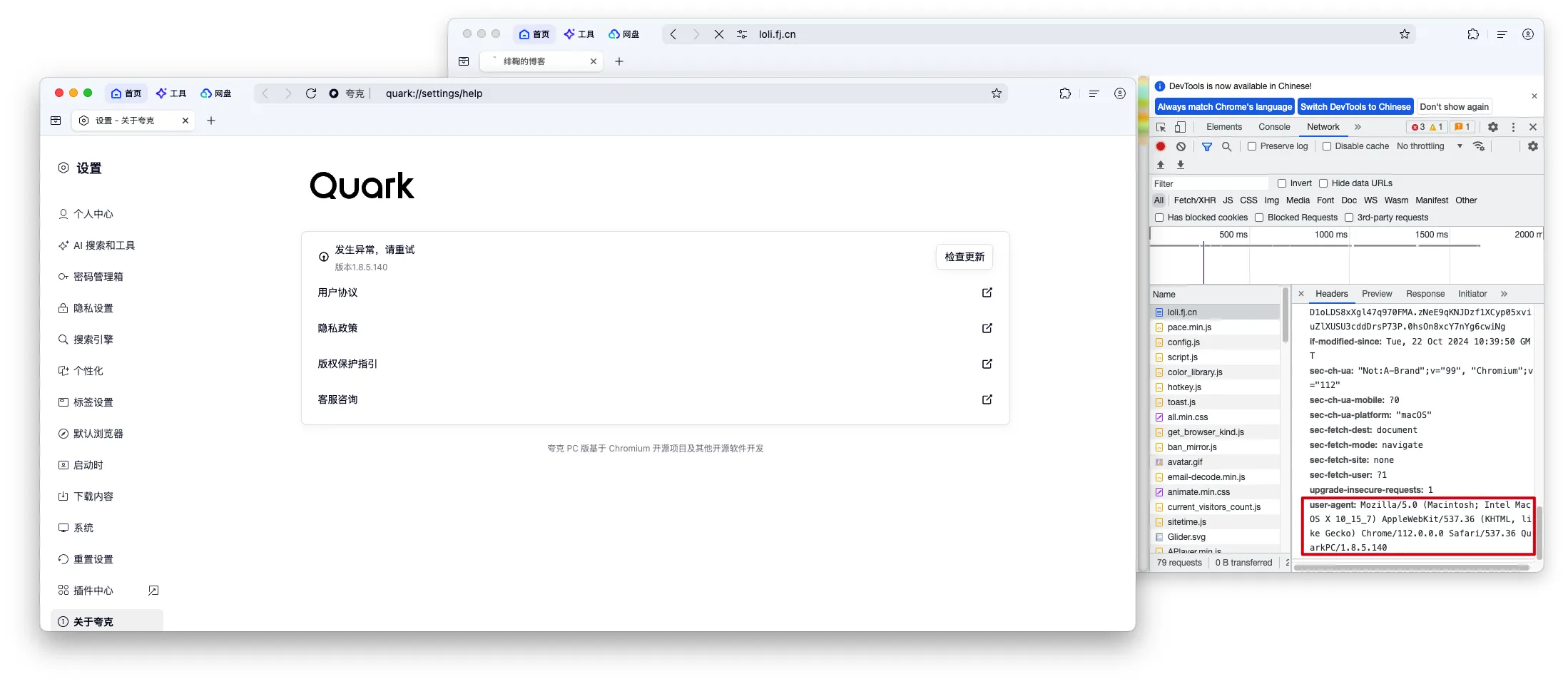Dismiss the DevTools language notice

[x=1534, y=96]
